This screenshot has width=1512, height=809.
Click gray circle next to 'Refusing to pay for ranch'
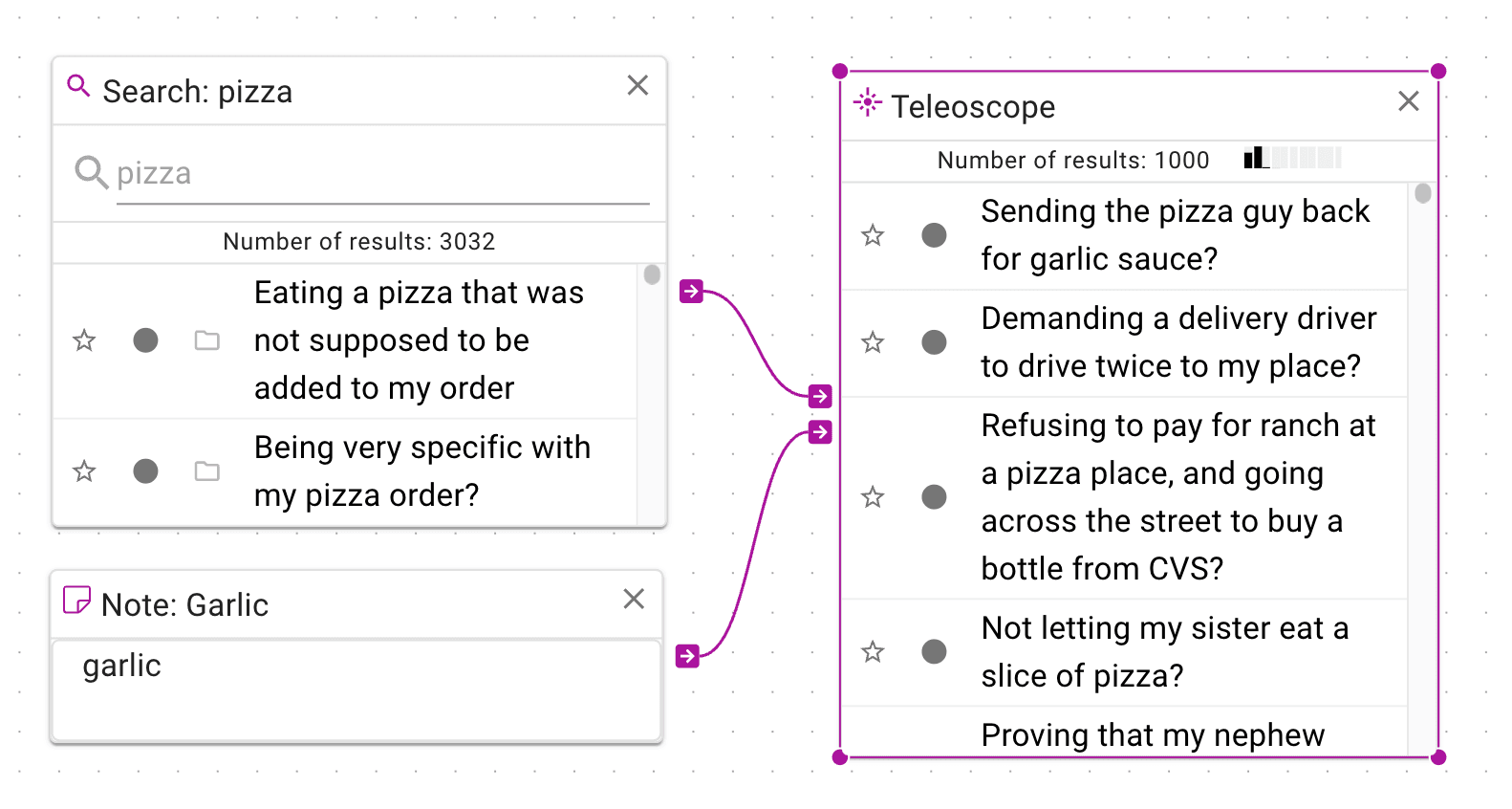[934, 497]
